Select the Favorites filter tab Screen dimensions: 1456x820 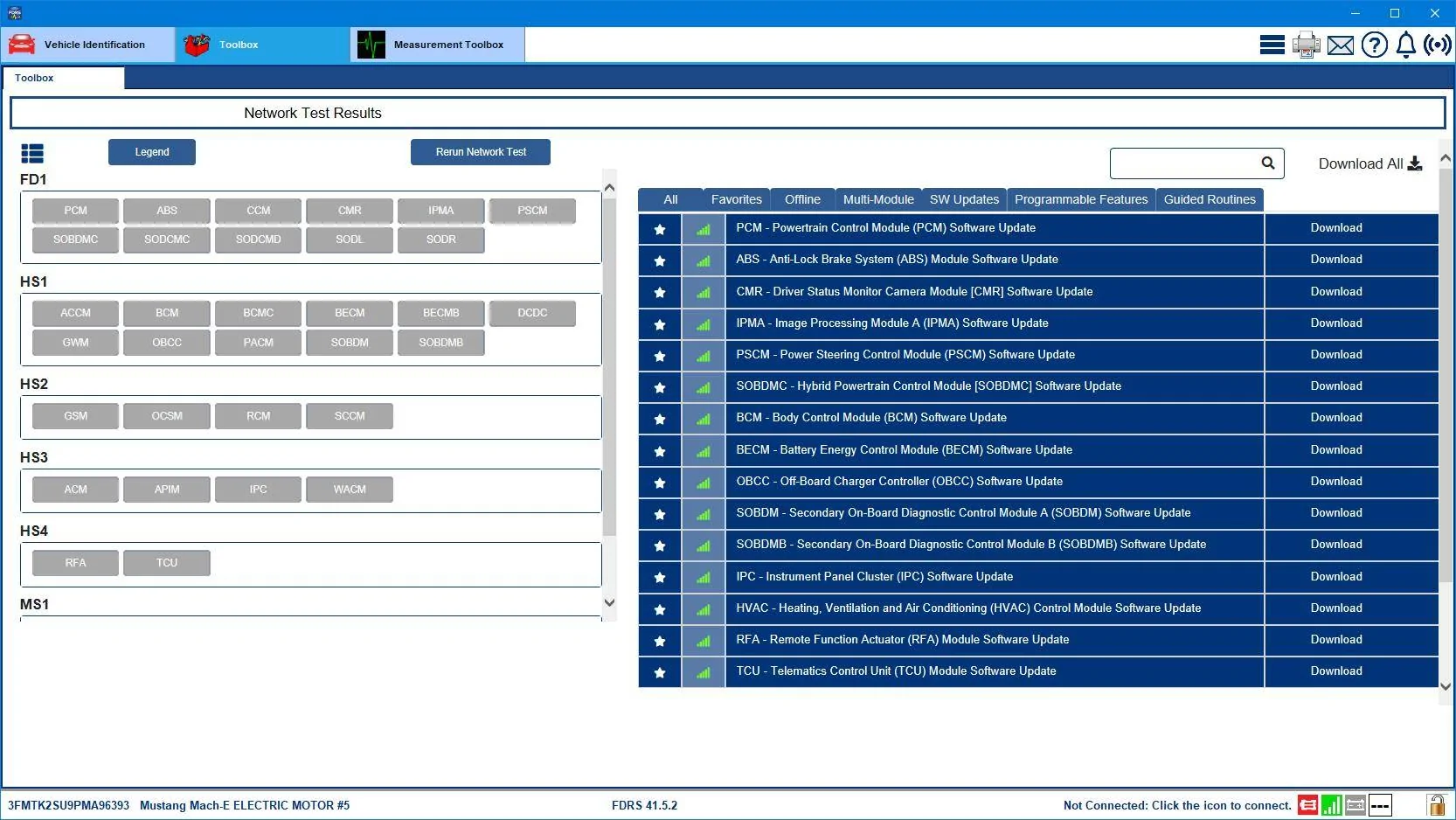(x=737, y=199)
